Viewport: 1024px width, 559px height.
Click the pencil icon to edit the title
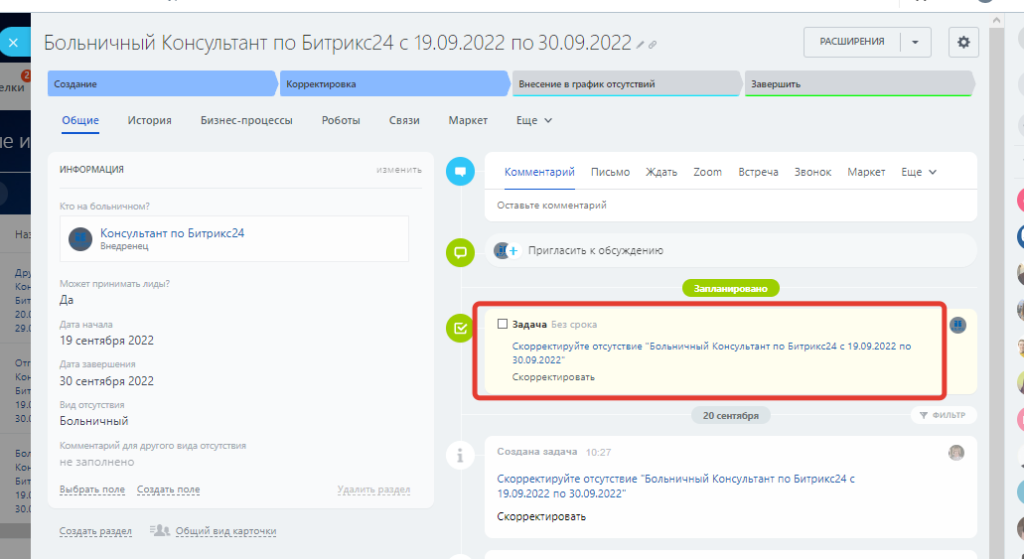point(641,45)
